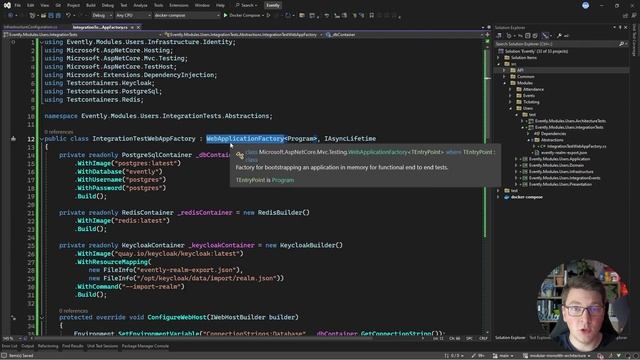Screen dimensions: 640x360
Task: Select Evently.Modules.Users.Application project
Action: 559,159
